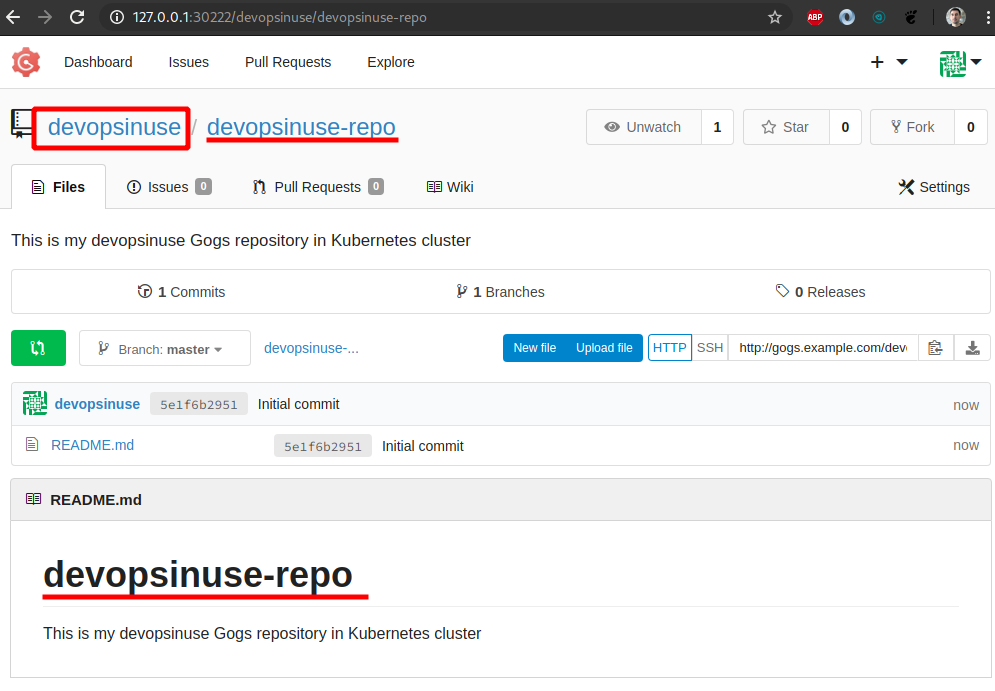Click the clone URL text field

tap(823, 348)
